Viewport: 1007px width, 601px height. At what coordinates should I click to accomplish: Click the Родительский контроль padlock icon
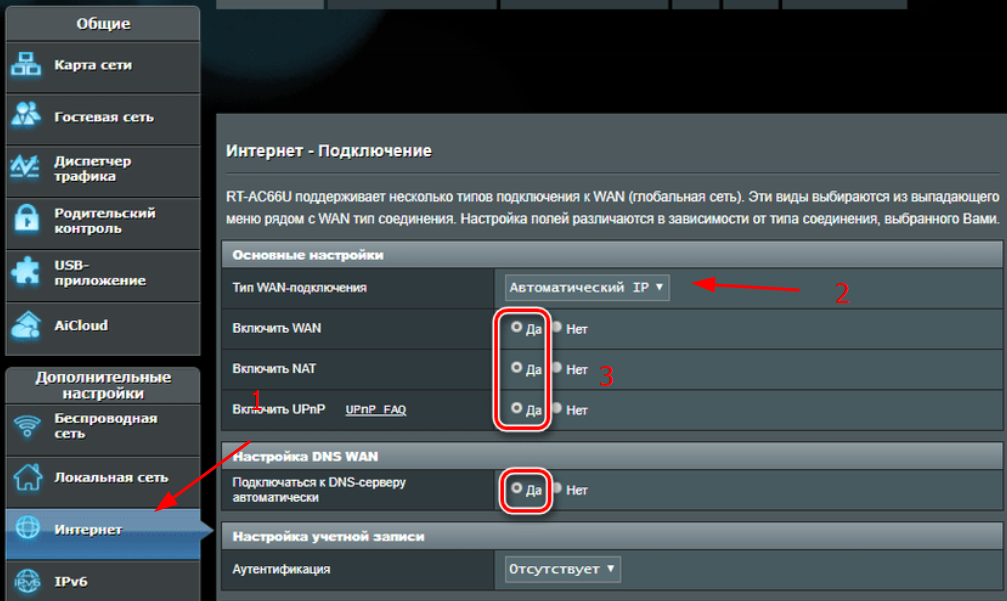pyautogui.click(x=26, y=220)
